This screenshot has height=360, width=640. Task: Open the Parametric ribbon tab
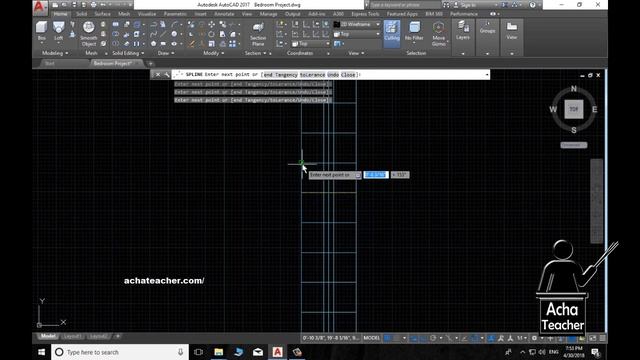[x=175, y=14]
